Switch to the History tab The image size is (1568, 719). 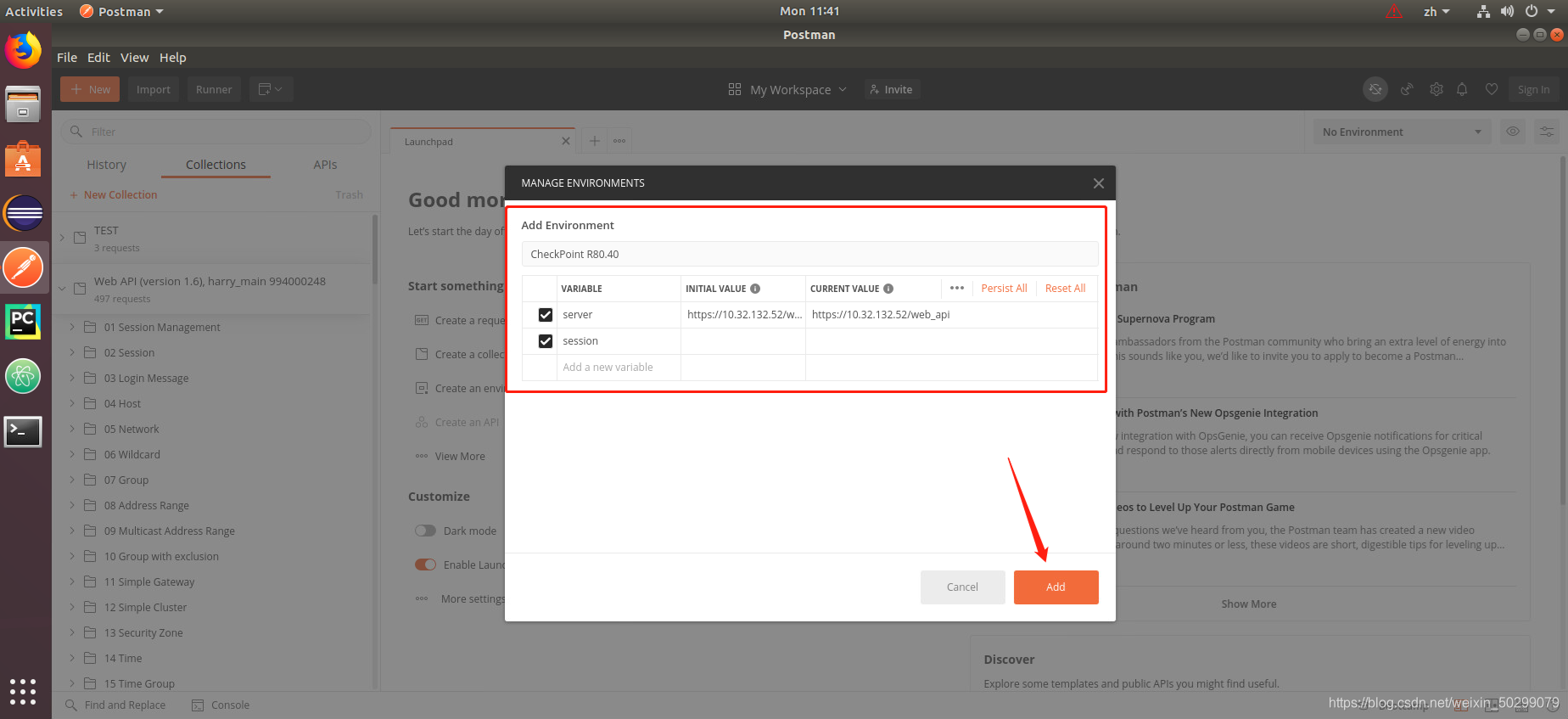coord(106,165)
